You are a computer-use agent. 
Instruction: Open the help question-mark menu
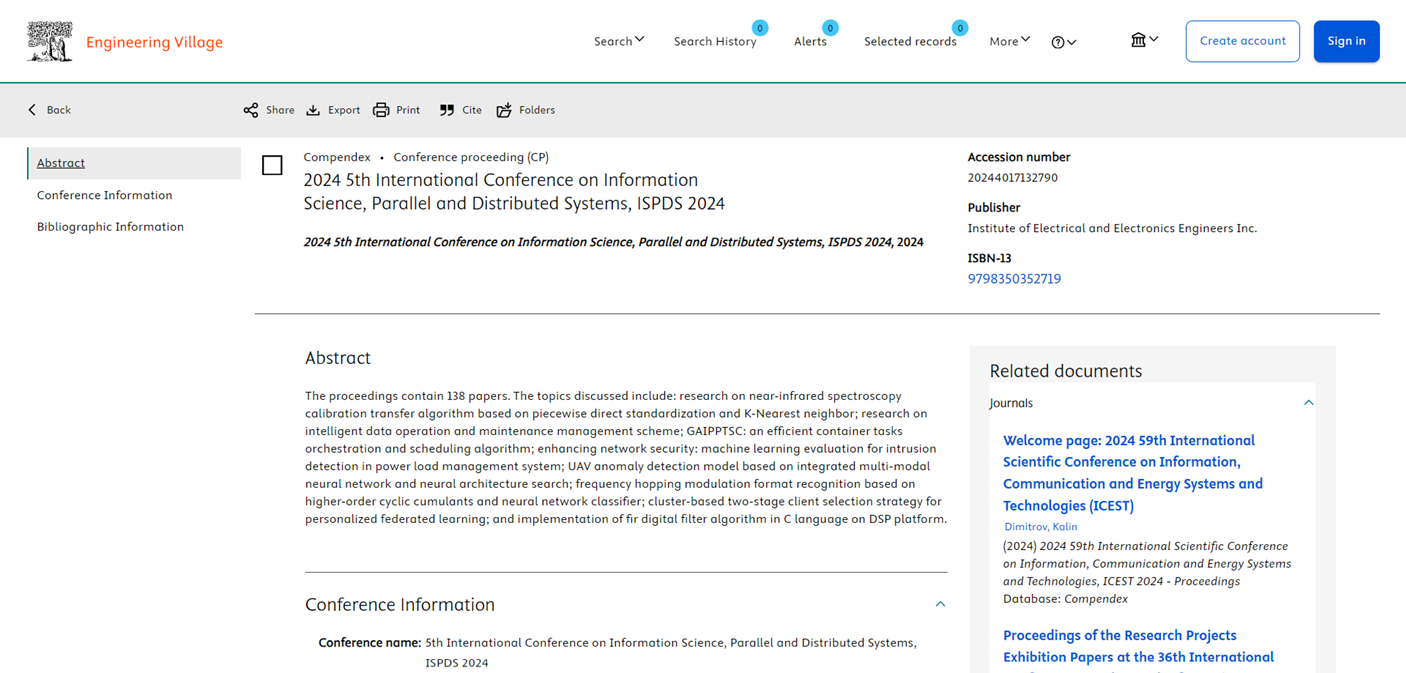[x=1064, y=42]
